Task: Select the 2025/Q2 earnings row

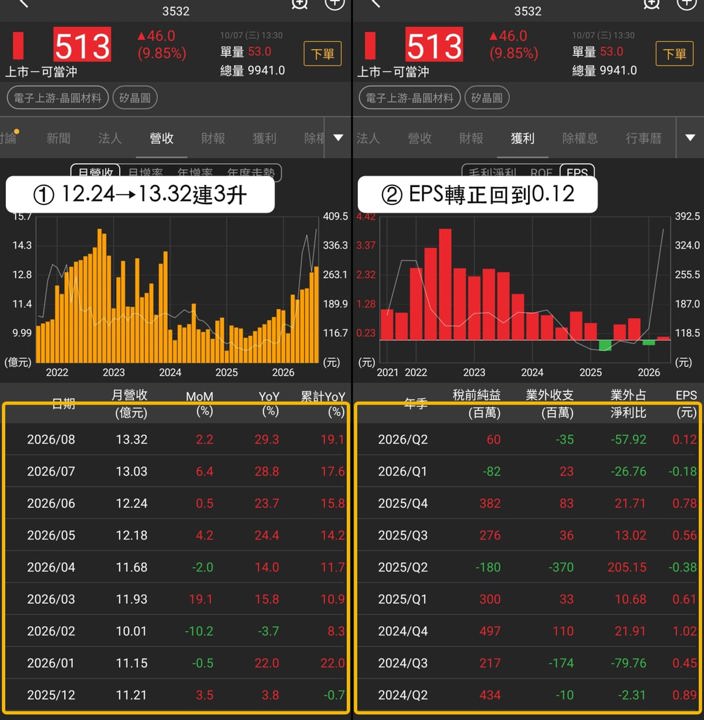Action: click(528, 567)
